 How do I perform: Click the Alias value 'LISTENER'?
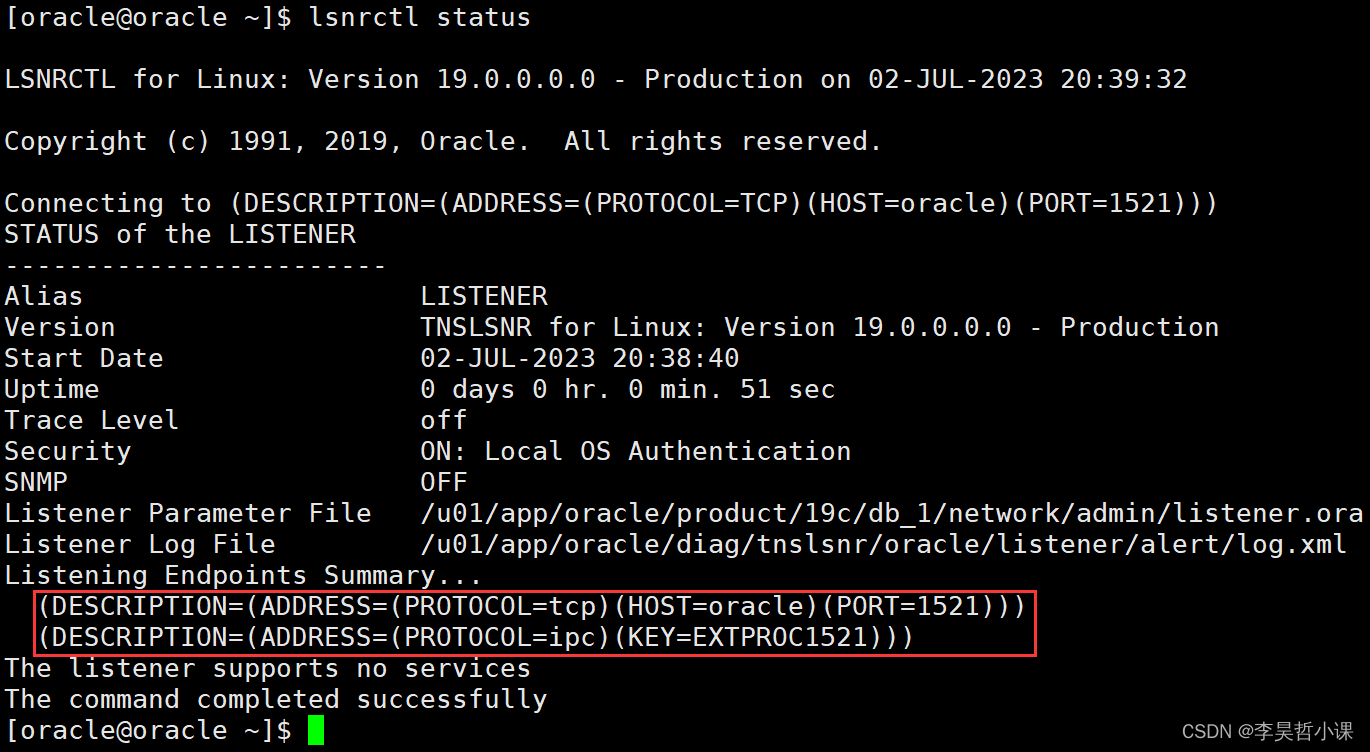(x=484, y=297)
